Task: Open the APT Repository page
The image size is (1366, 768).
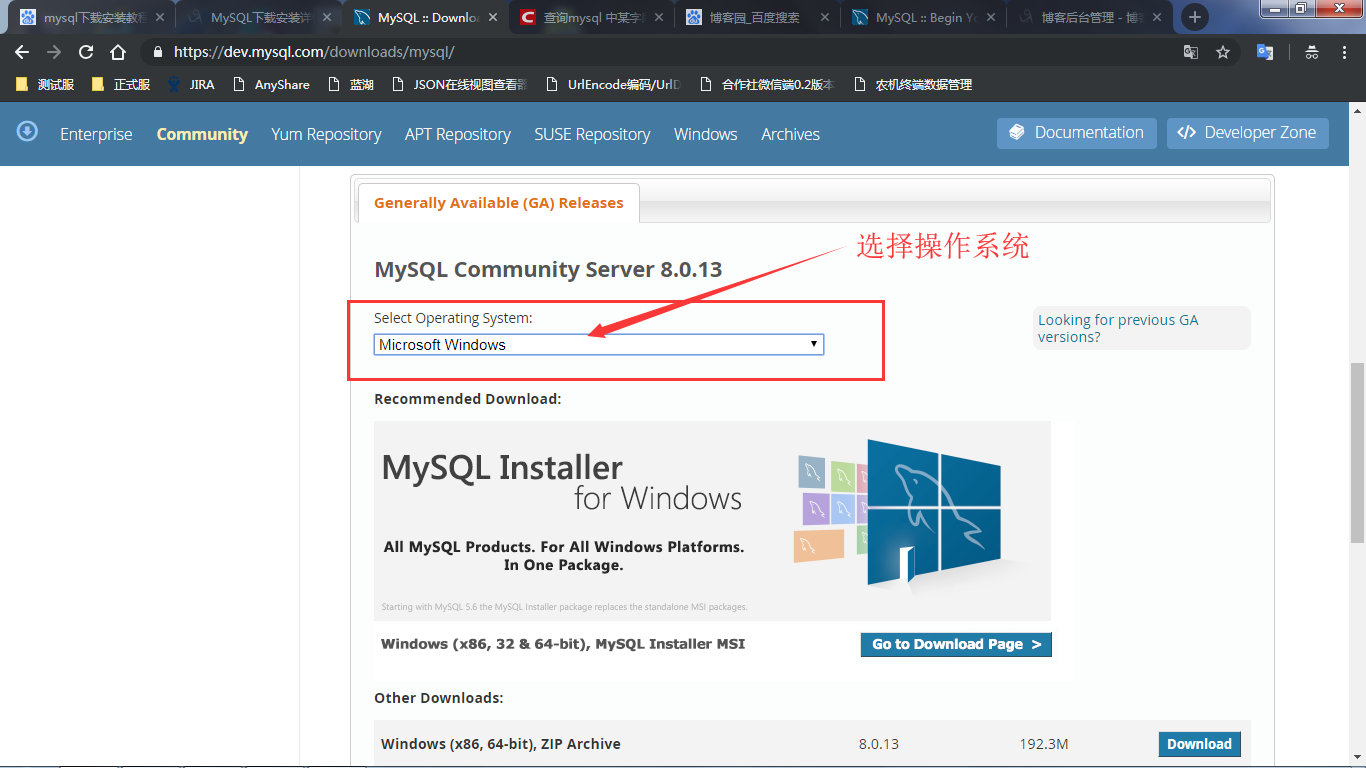Action: 458,134
